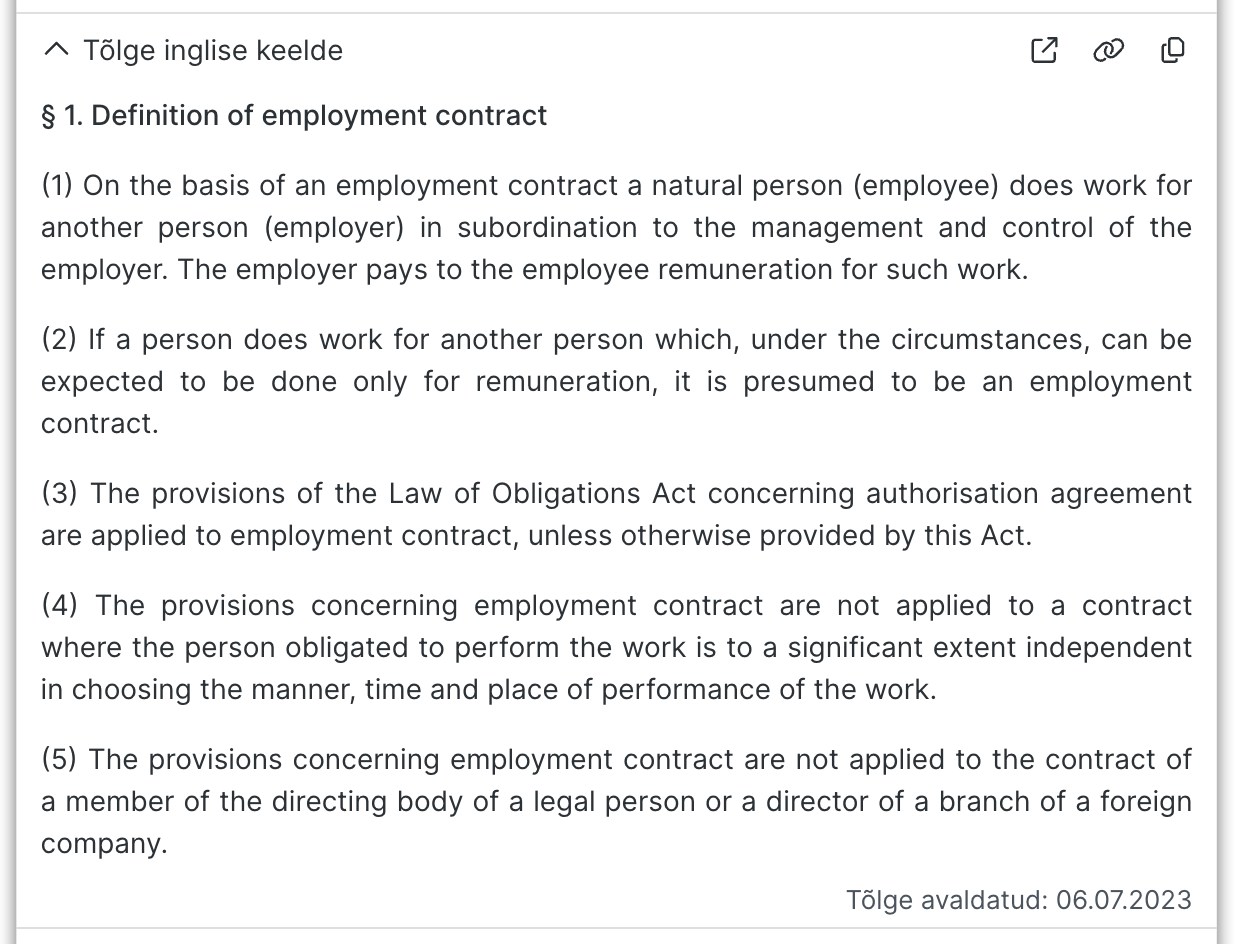Copy translation text using duplicate icon
Screen dimensions: 1234x944
pos(1173,50)
